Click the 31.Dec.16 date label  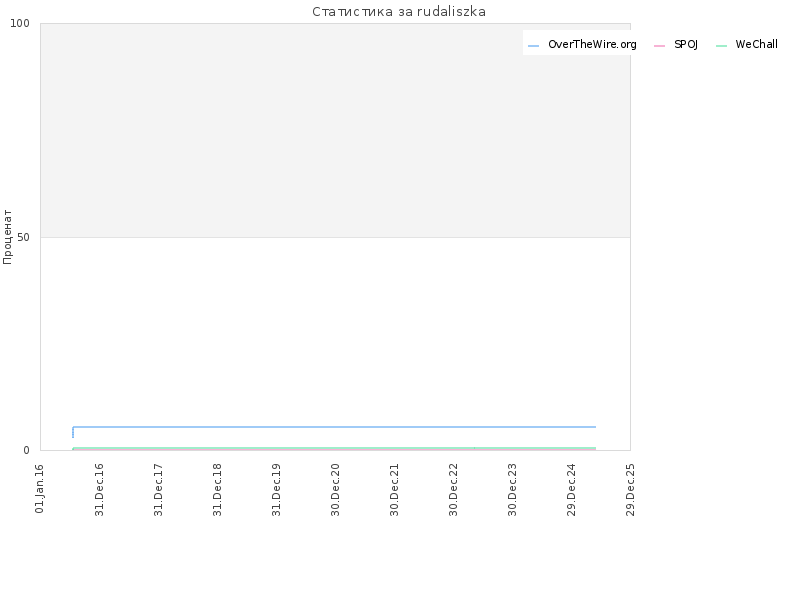point(99,490)
